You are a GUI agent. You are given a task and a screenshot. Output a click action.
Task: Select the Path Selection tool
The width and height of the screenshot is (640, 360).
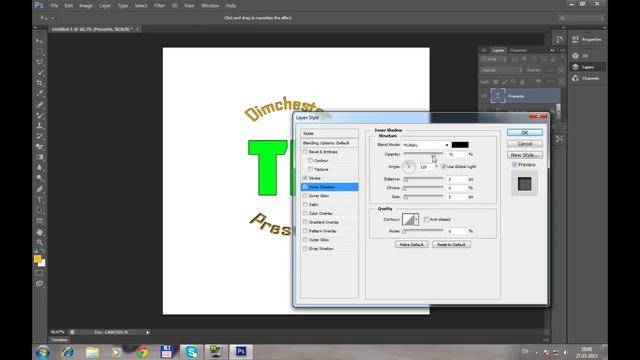point(40,211)
